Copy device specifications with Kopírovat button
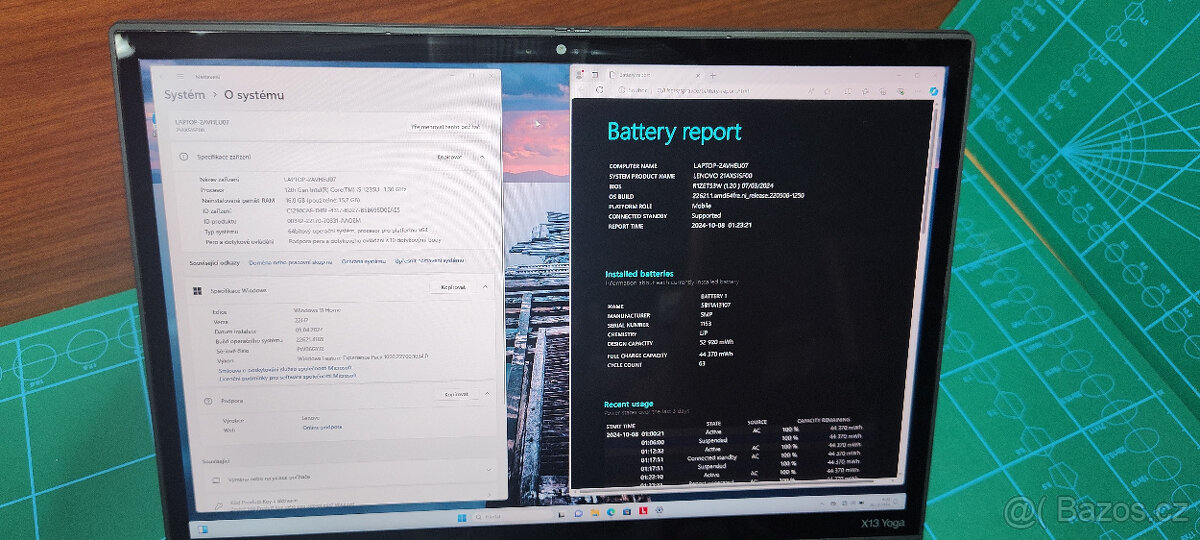Screen dimensions: 1200x540 [x=450, y=157]
